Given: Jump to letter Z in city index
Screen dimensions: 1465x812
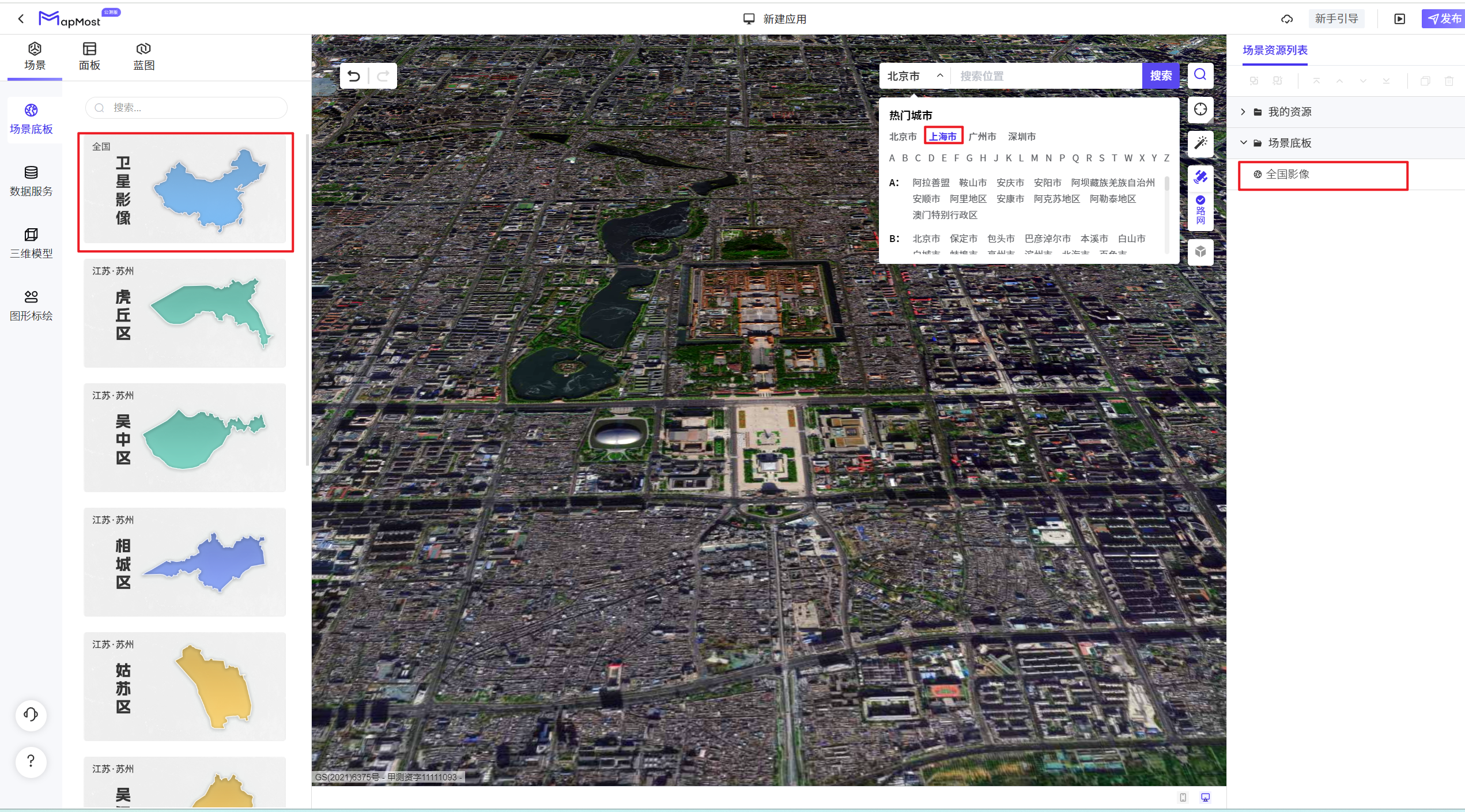Looking at the screenshot, I should point(1166,158).
